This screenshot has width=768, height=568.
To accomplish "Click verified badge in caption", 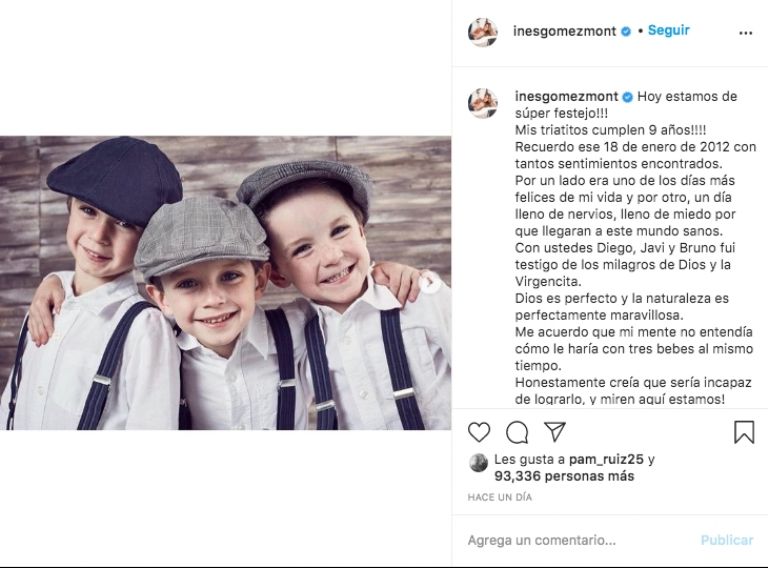I will click(x=627, y=97).
